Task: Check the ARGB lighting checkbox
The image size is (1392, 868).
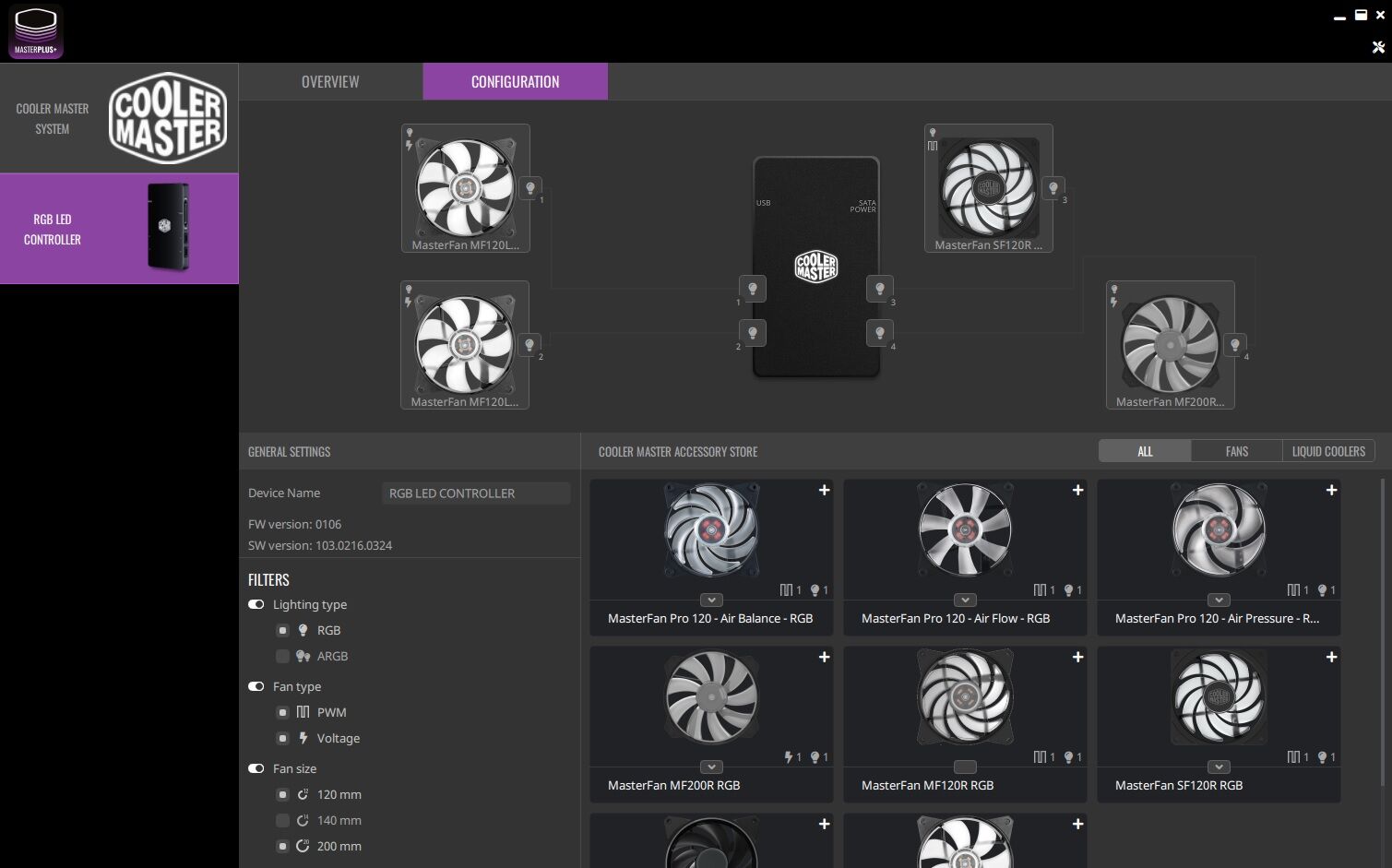Action: click(x=282, y=656)
